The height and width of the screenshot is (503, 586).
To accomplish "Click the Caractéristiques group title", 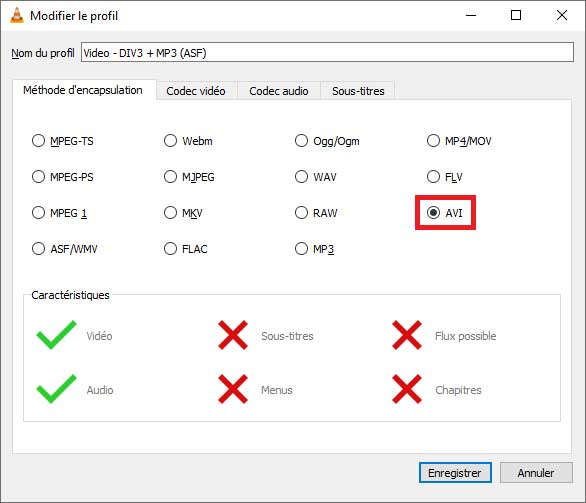I will point(70,295).
